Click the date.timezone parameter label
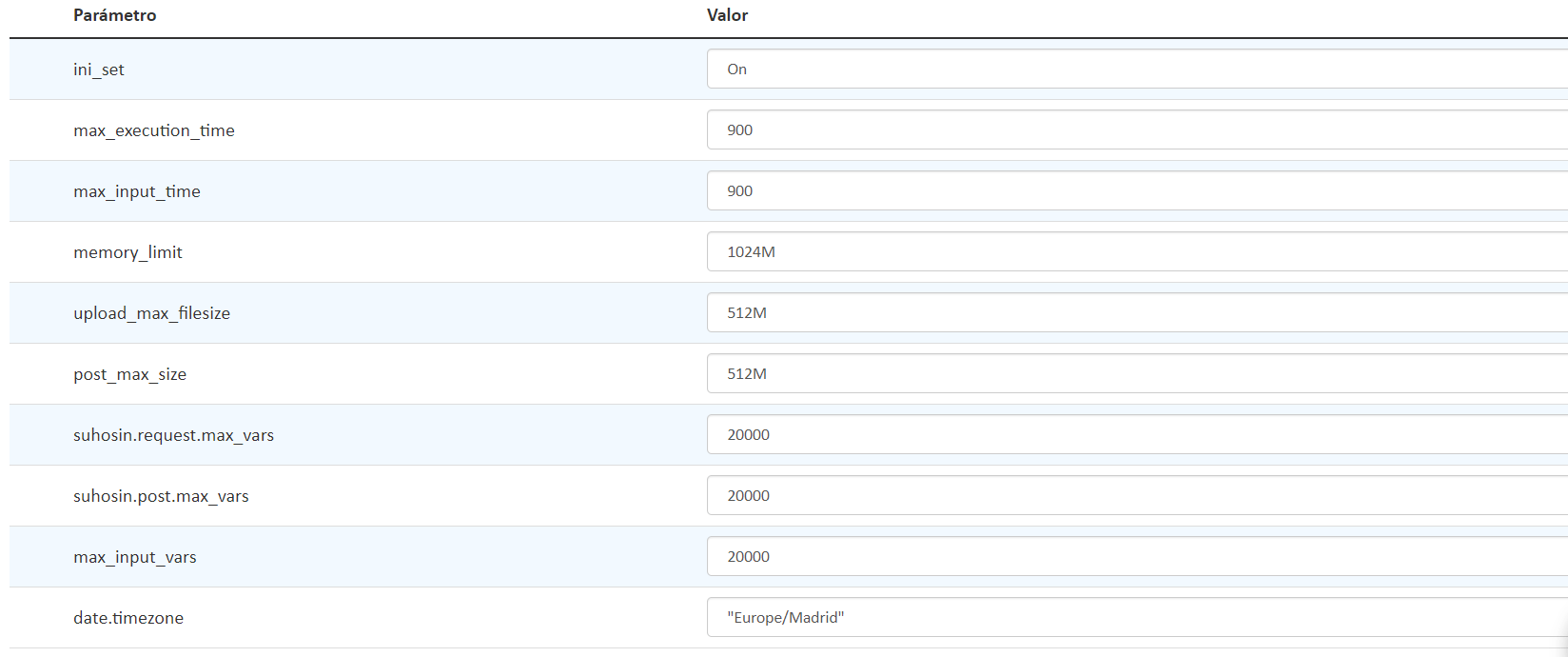This screenshot has height=657, width=1568. [128, 618]
